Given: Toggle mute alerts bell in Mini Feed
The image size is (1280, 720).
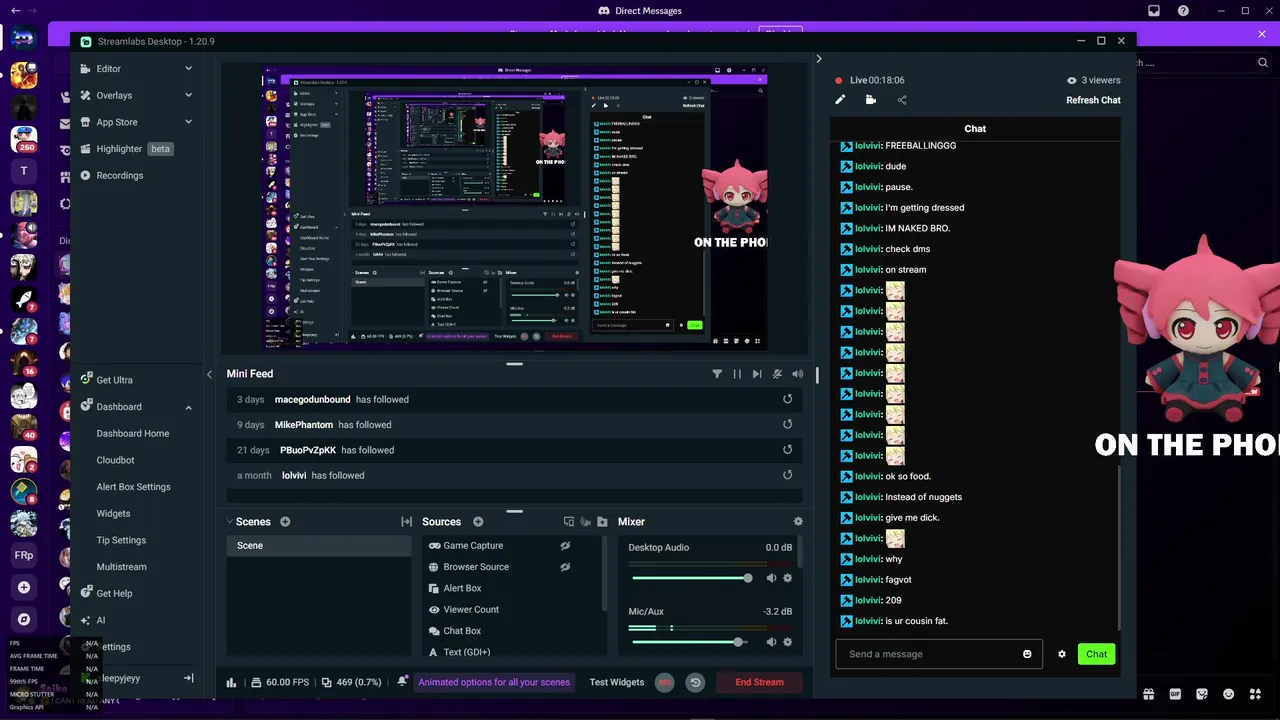Looking at the screenshot, I should tap(777, 374).
